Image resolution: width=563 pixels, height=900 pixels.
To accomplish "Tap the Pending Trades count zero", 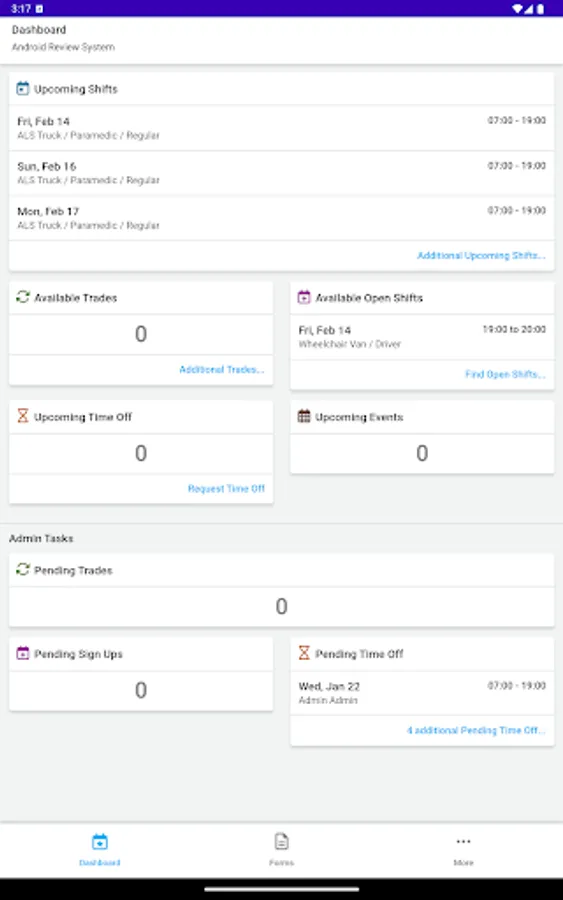I will point(281,606).
